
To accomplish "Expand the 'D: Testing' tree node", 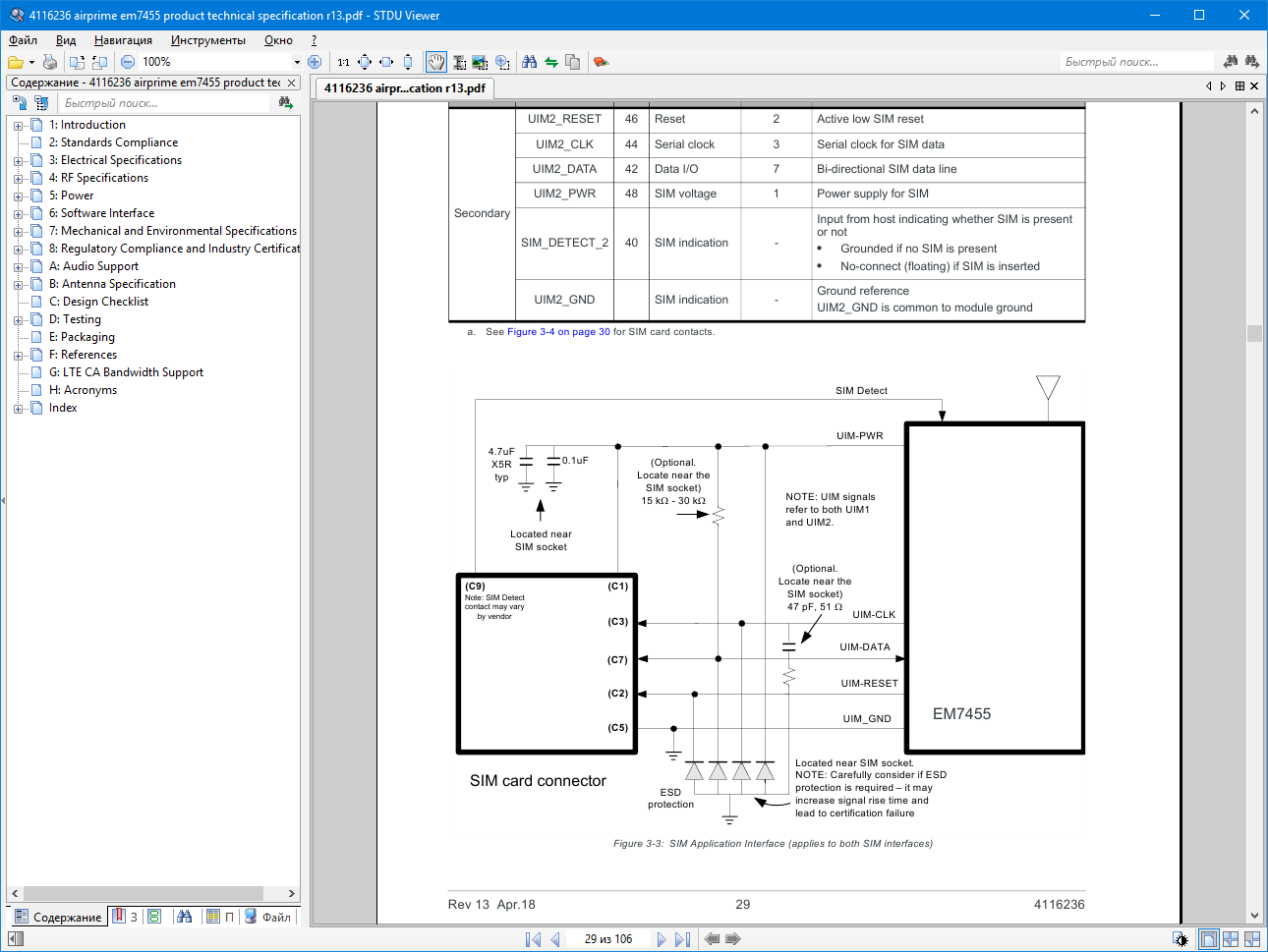I will click(18, 320).
